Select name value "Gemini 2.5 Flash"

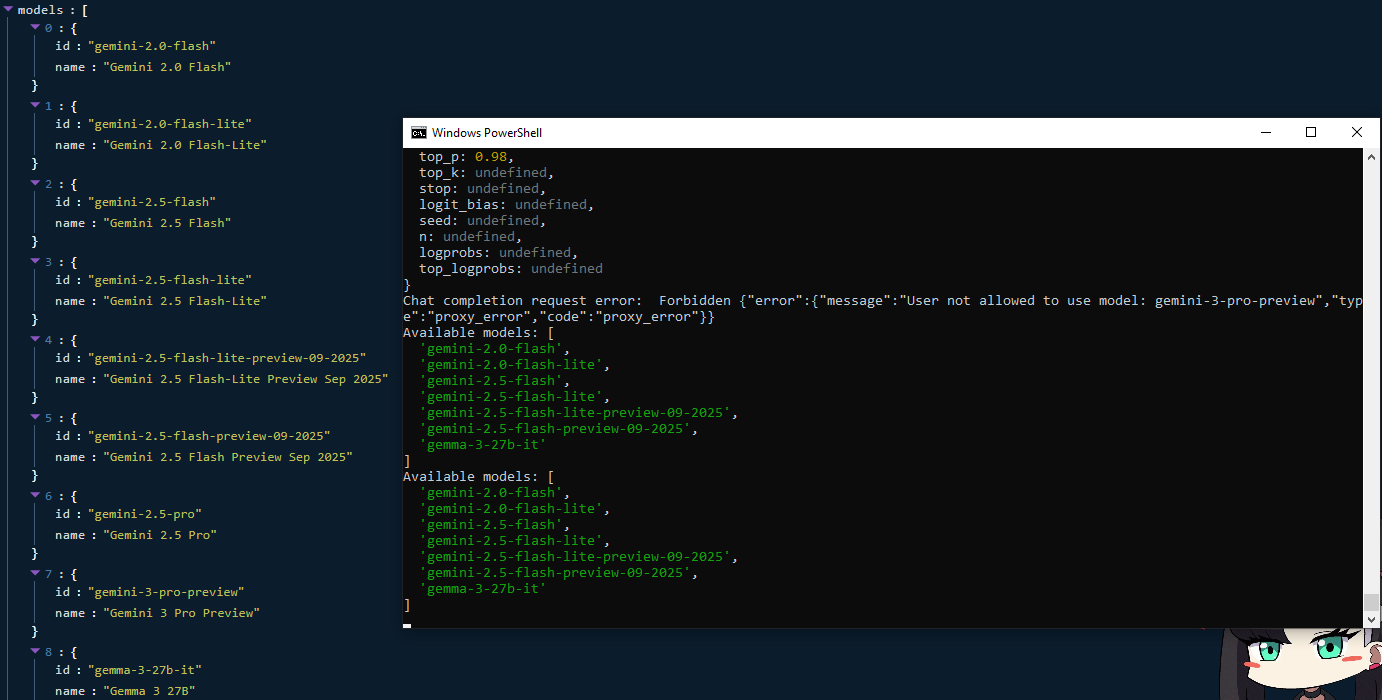(x=167, y=223)
